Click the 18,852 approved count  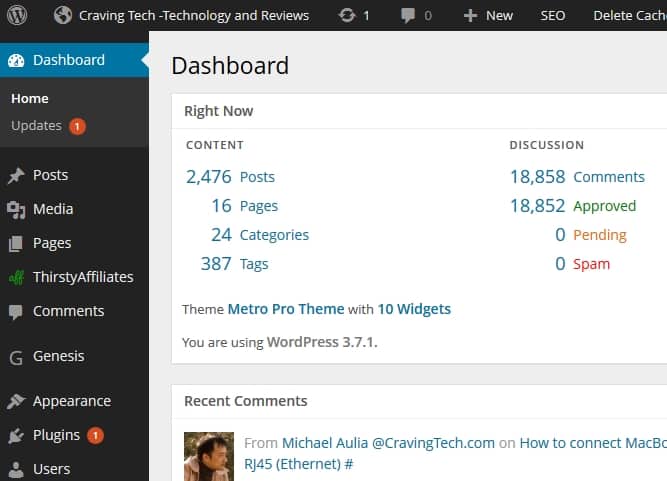click(x=538, y=206)
